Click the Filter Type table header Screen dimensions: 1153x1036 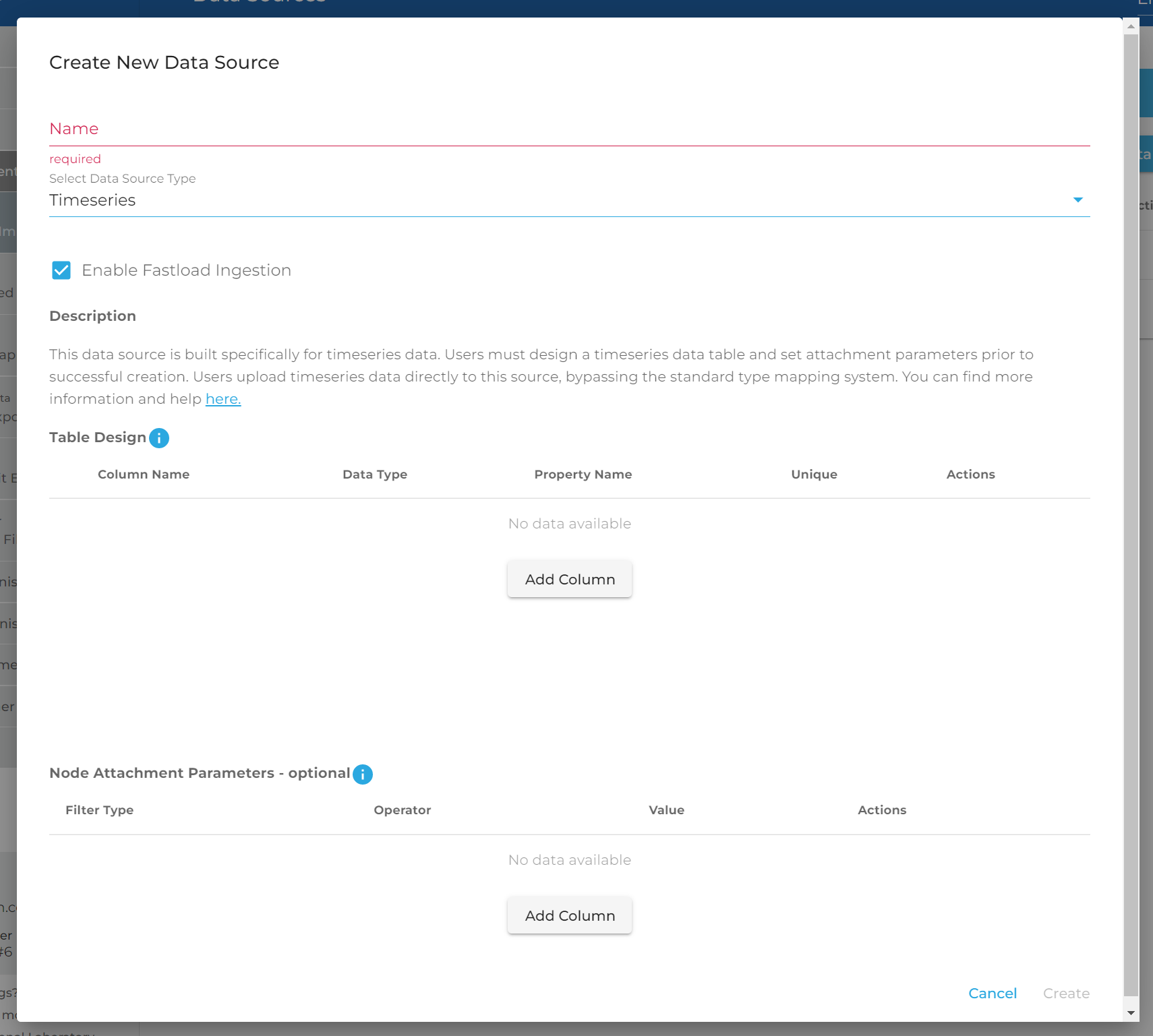[x=99, y=810]
